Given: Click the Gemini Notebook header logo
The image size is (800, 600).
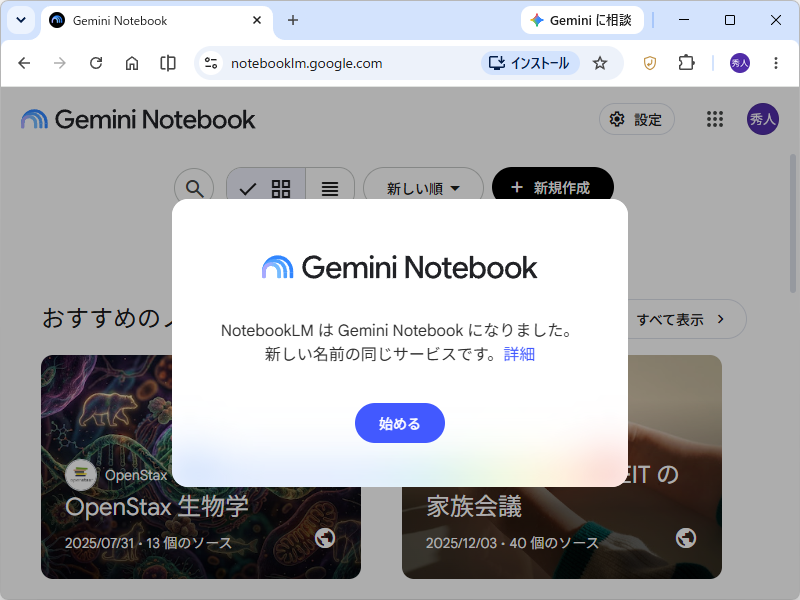Looking at the screenshot, I should pyautogui.click(x=138, y=119).
